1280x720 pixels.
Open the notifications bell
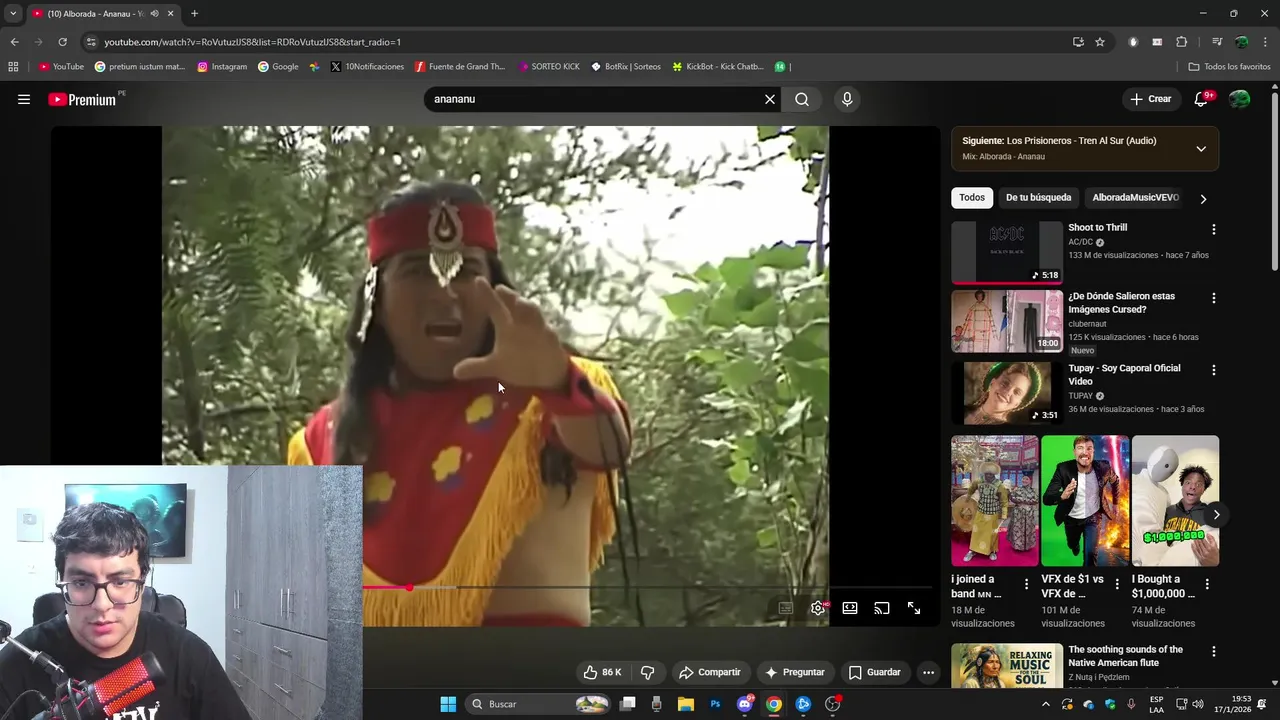click(x=1202, y=99)
